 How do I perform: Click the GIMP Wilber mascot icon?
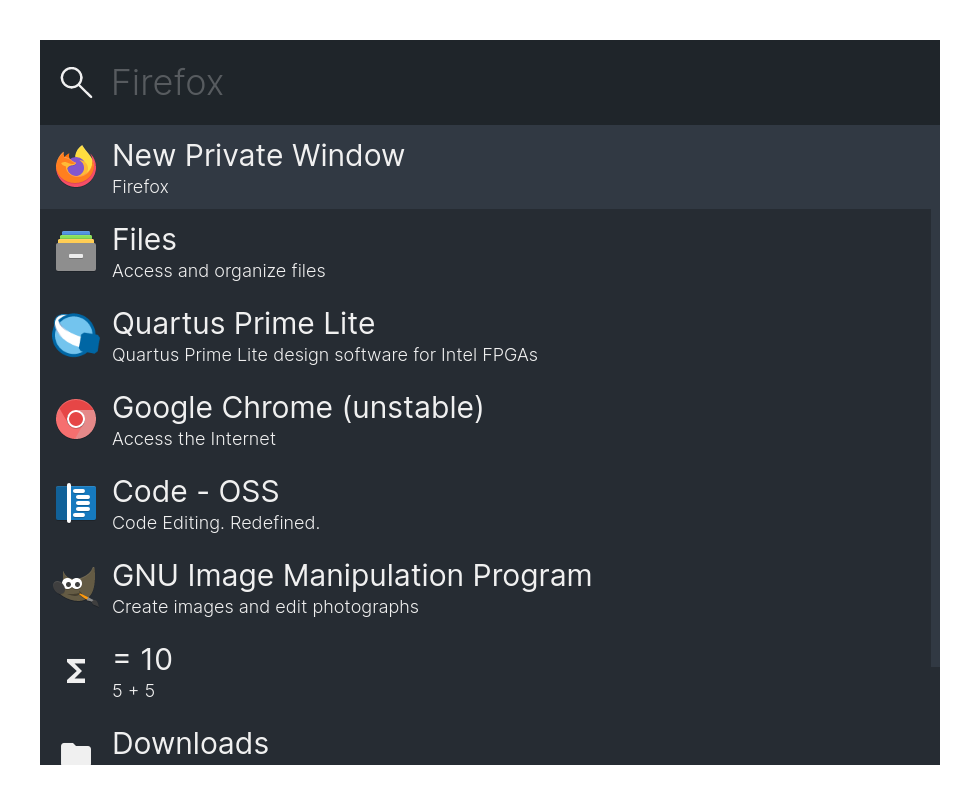(76, 586)
